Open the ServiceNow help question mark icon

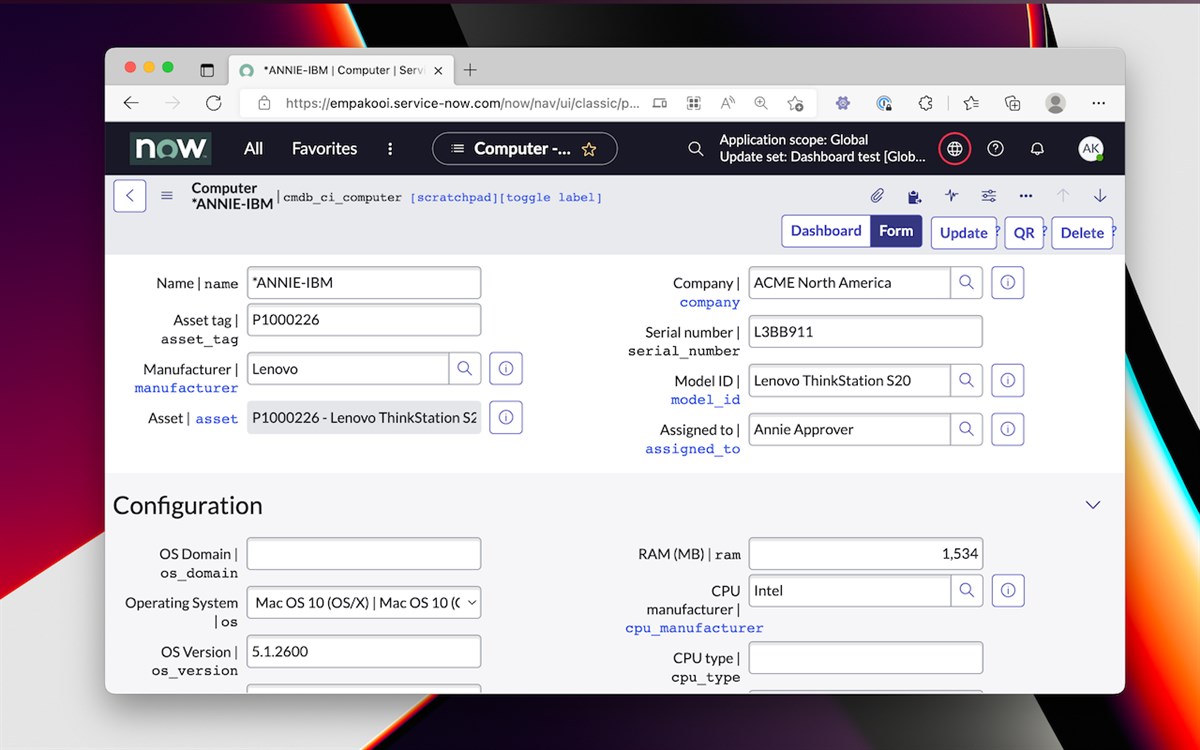995,148
